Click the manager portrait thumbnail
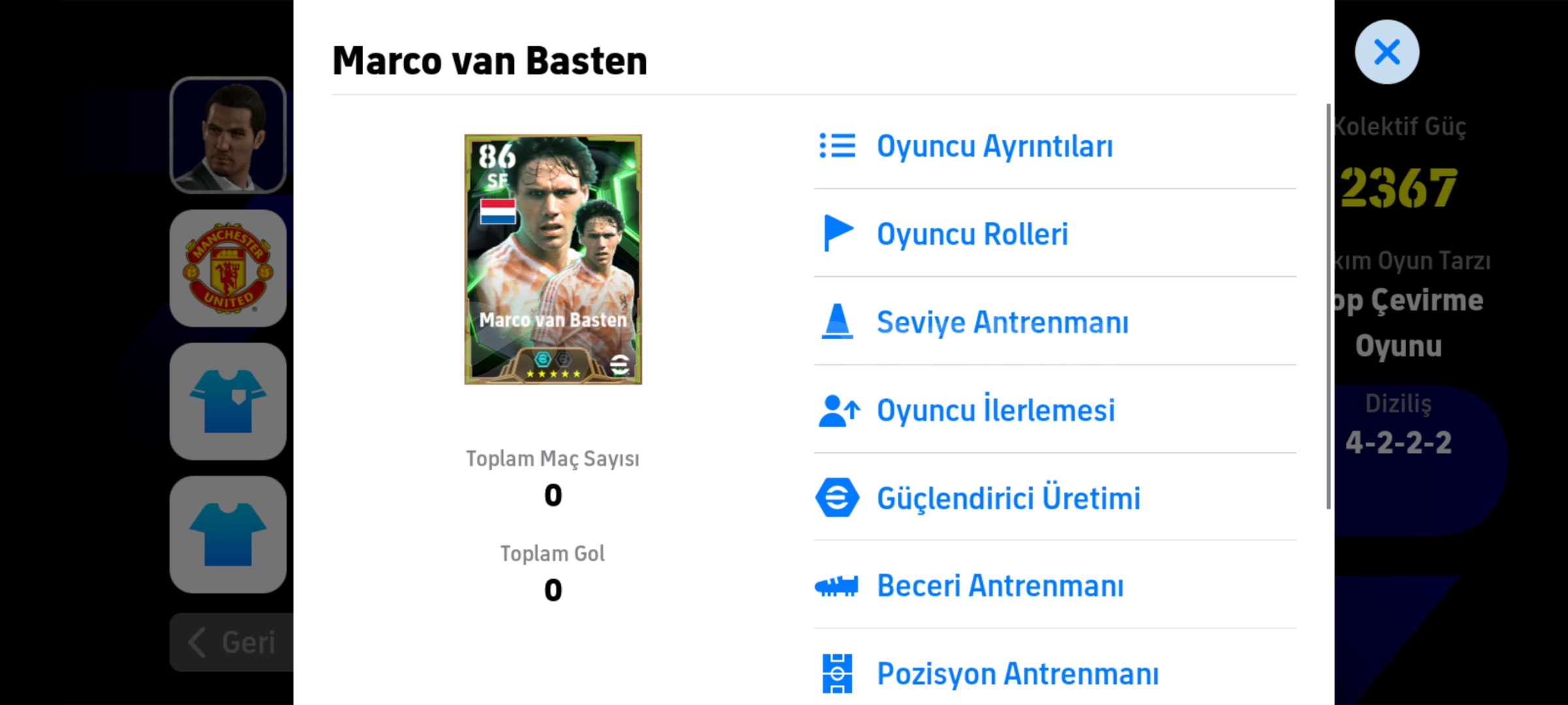The width and height of the screenshot is (1568, 705). coord(228,135)
